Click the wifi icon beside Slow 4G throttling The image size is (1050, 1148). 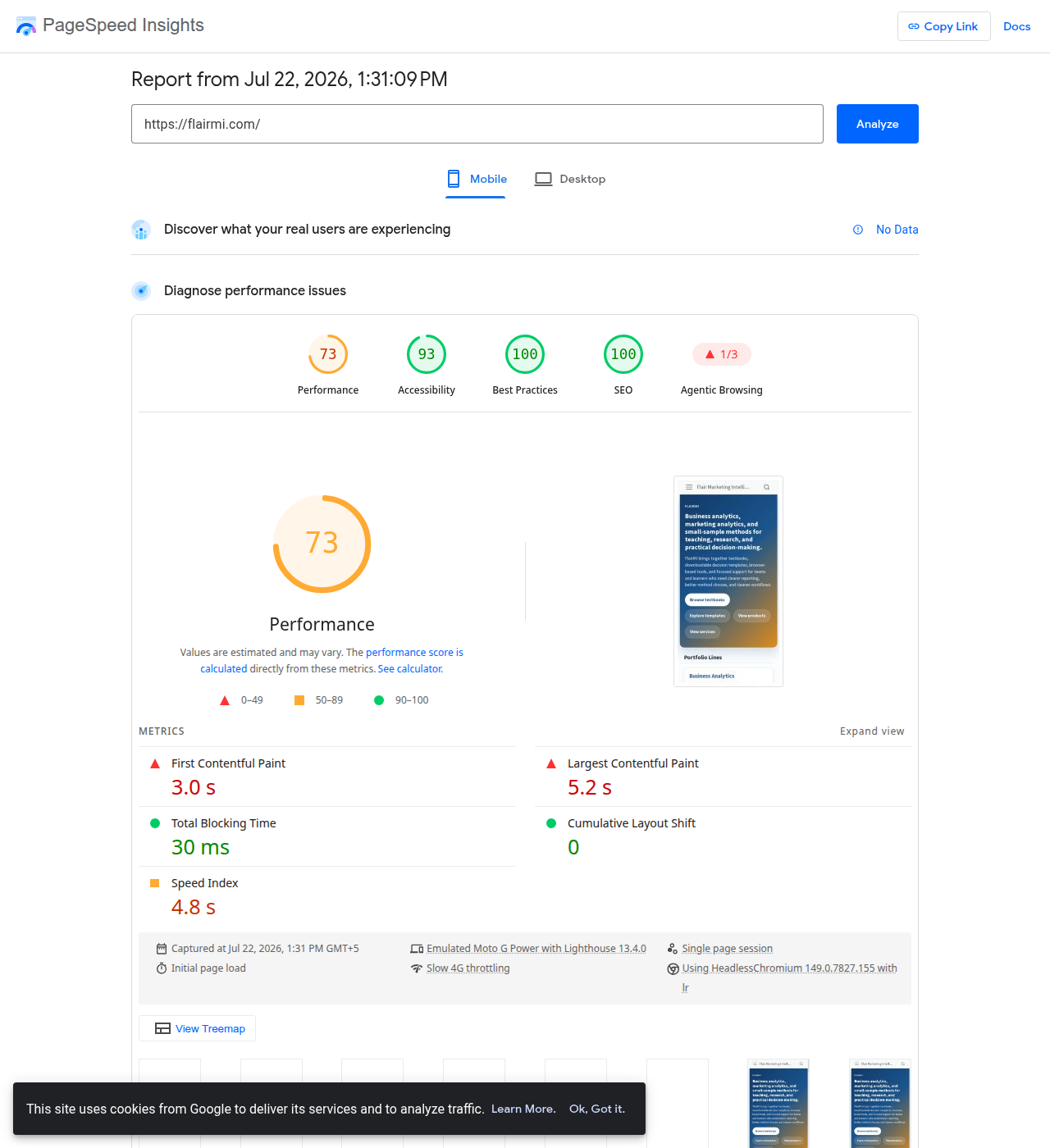[417, 968]
